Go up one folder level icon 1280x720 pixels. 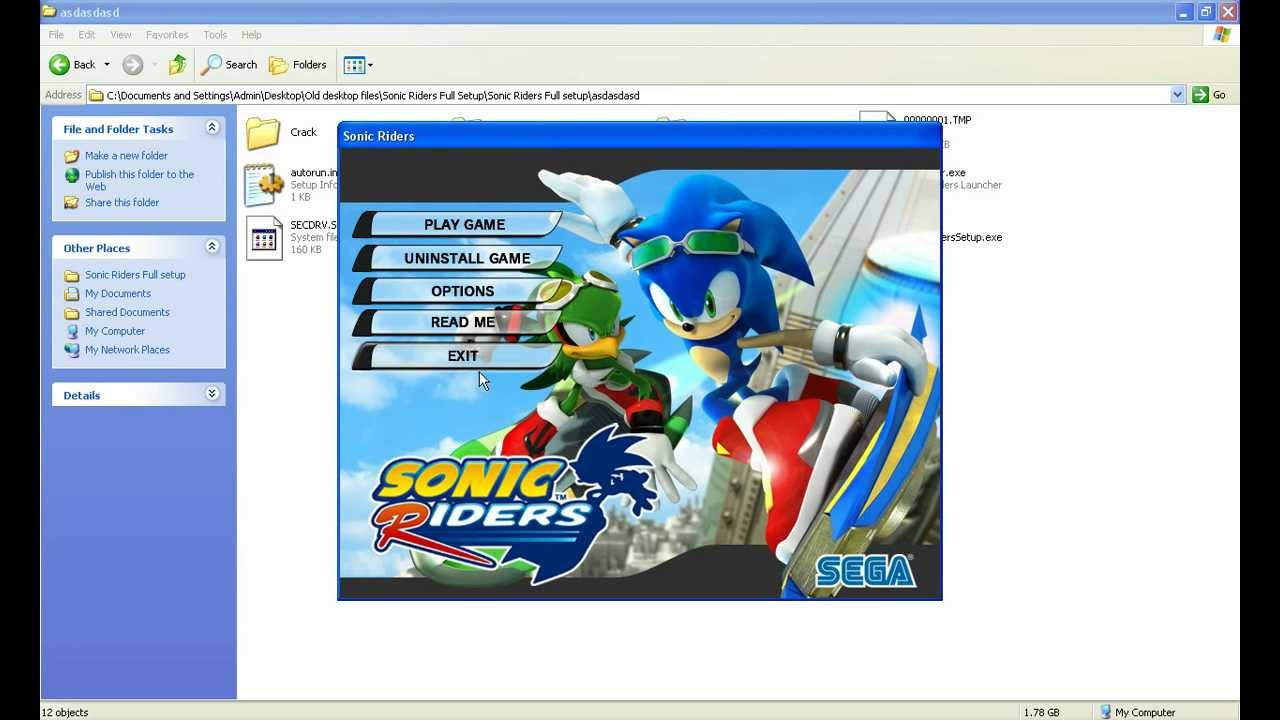tap(177, 65)
